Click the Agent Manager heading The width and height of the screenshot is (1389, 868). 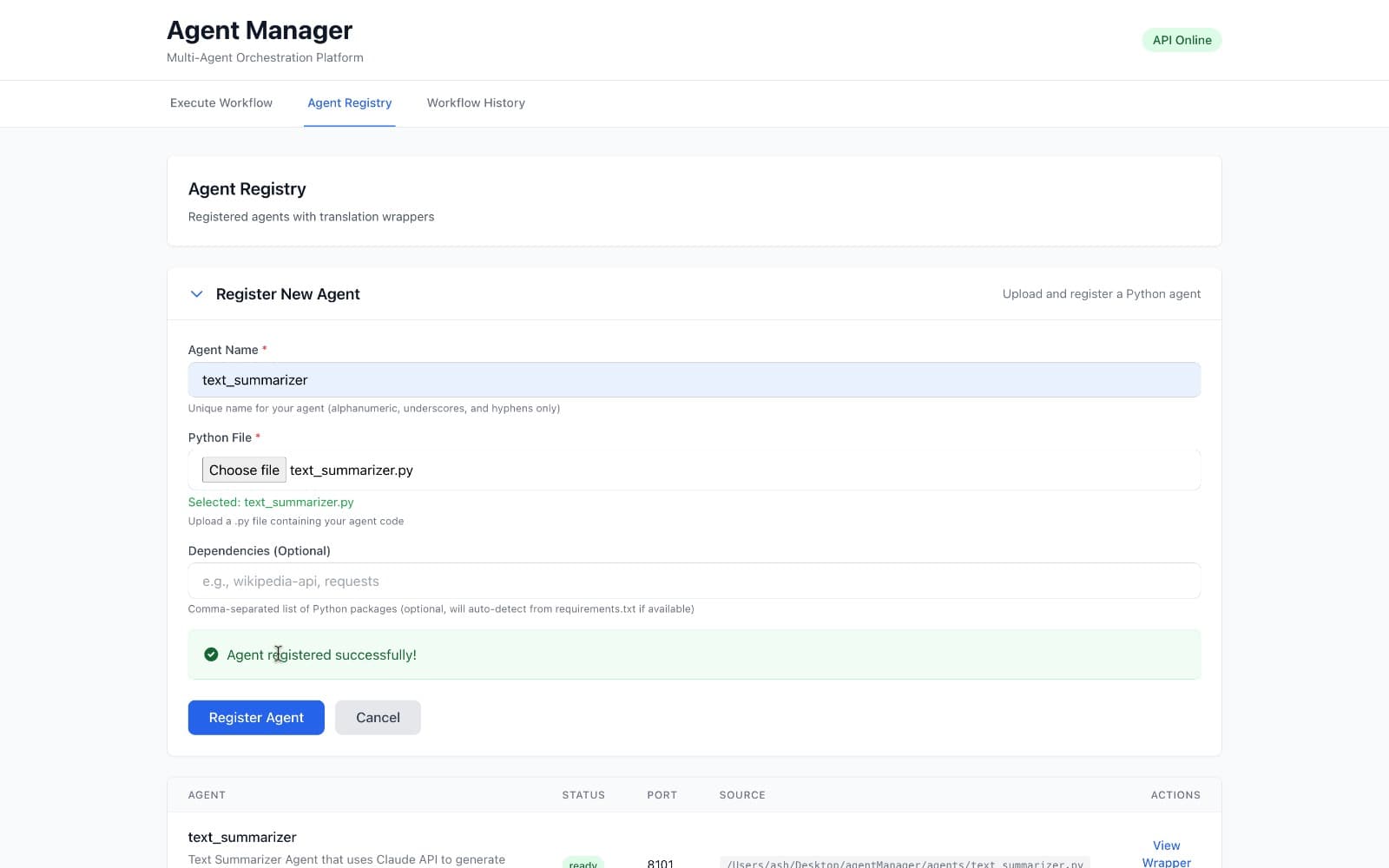click(x=259, y=30)
